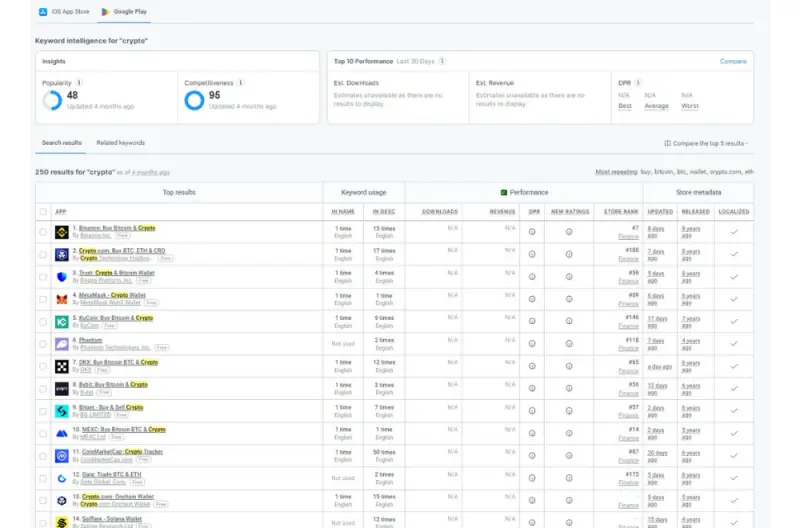The image size is (800, 528).
Task: Open the Phantom Technologies, Inc. developer link
Action: point(115,348)
